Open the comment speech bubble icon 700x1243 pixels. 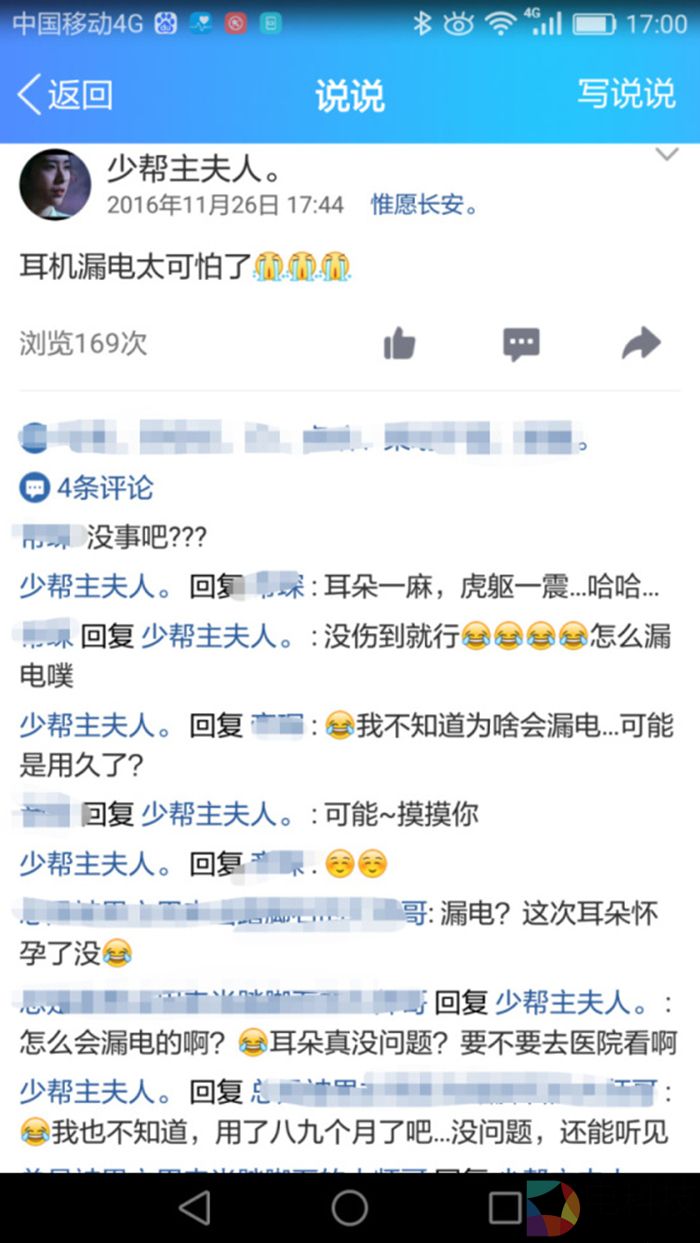tap(520, 344)
